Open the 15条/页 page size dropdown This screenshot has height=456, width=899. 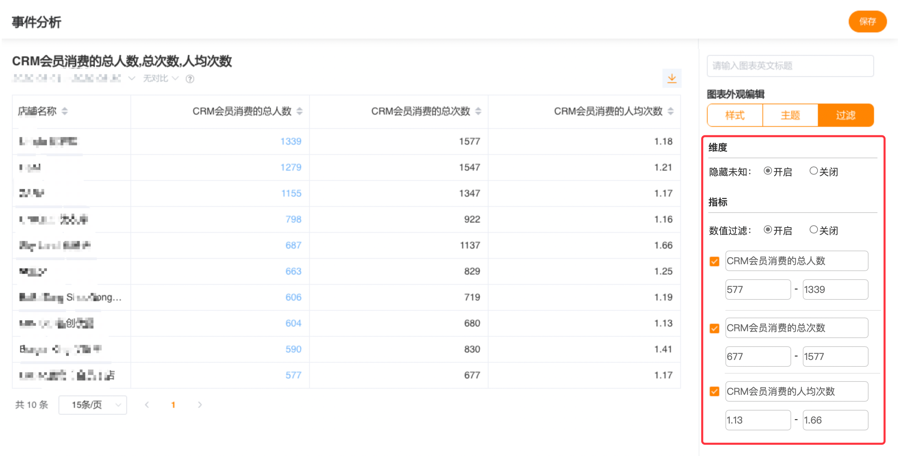(x=92, y=405)
